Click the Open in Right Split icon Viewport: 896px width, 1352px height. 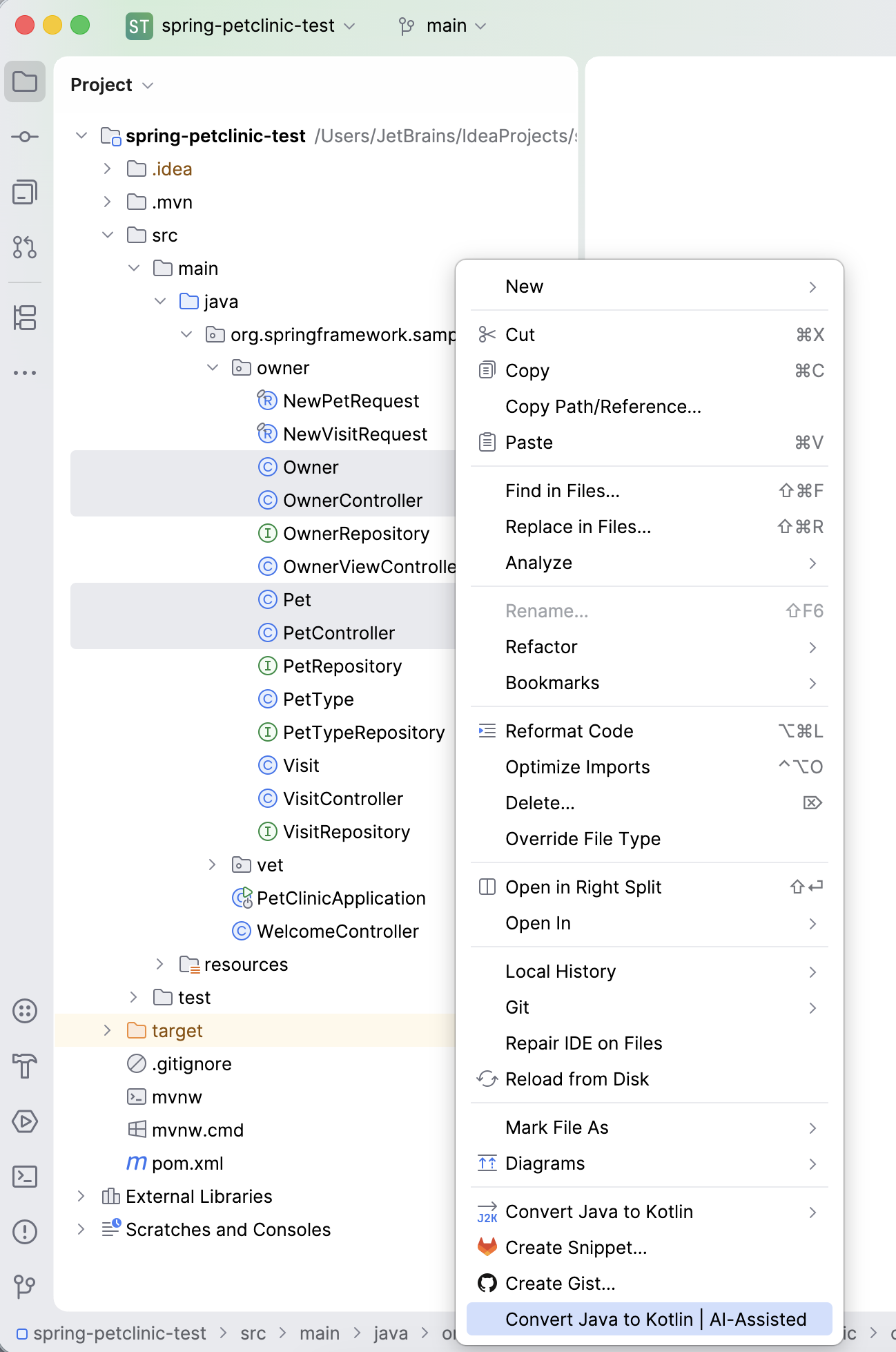point(487,887)
